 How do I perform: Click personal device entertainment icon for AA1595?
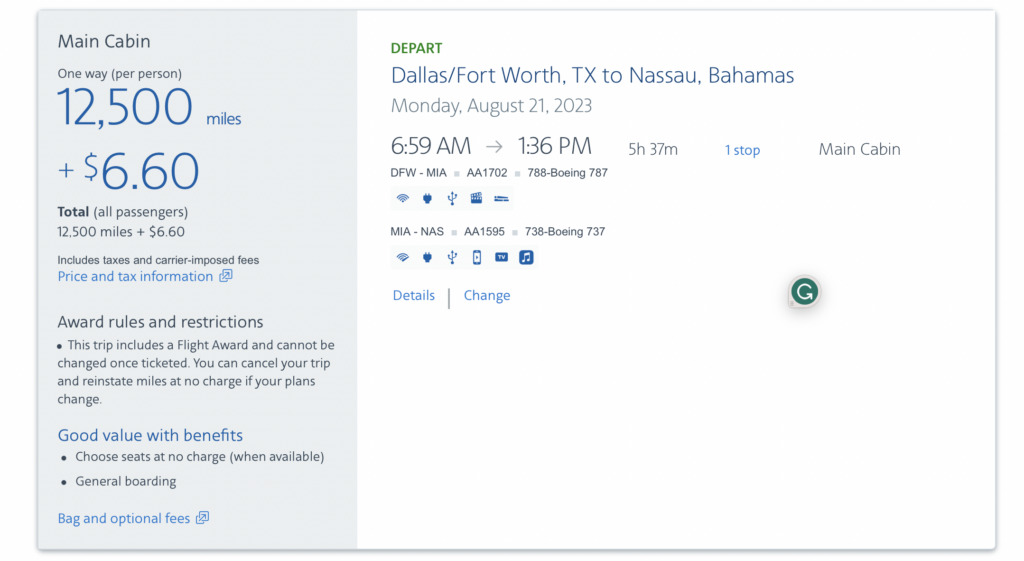[x=477, y=257]
